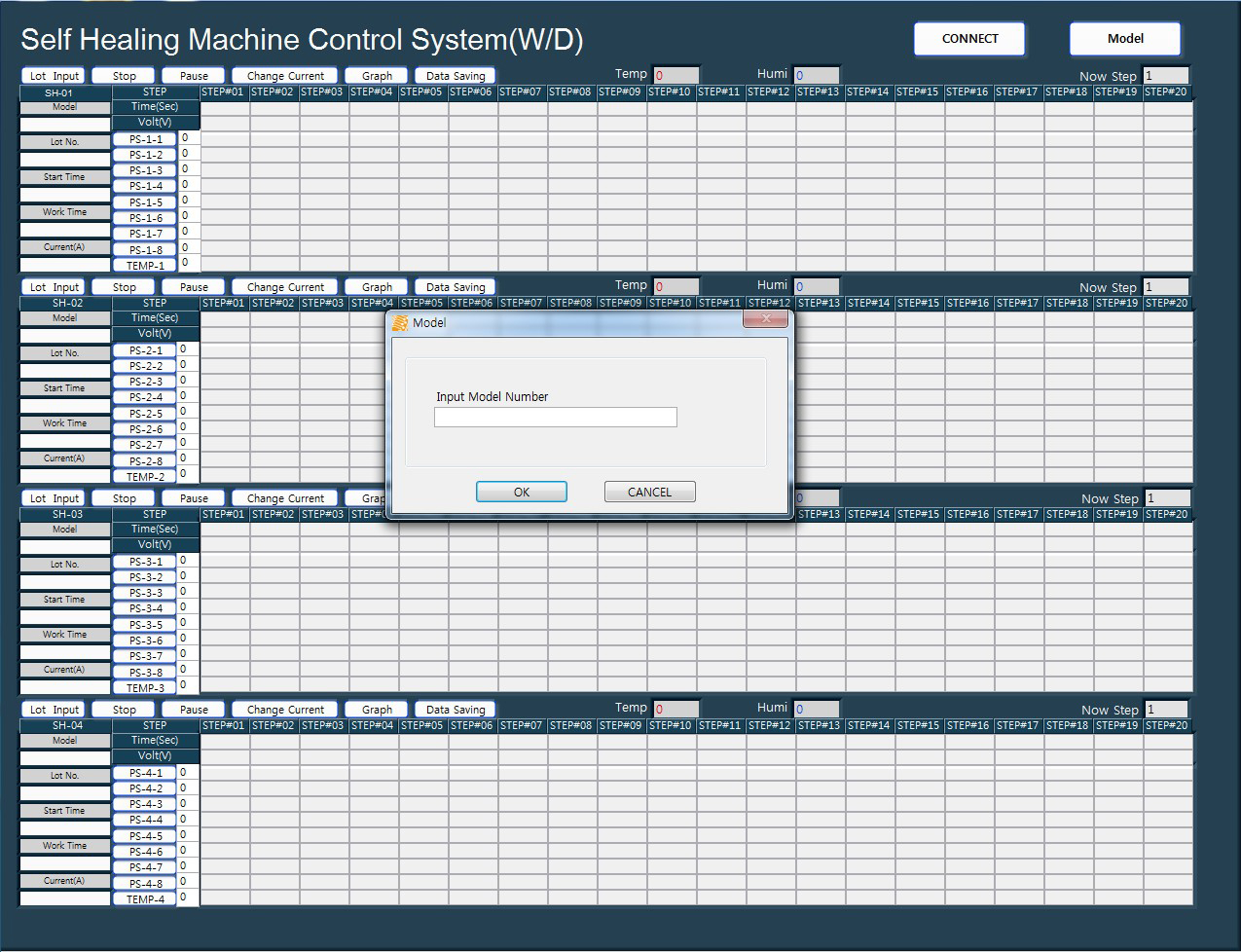The width and height of the screenshot is (1241, 952).
Task: Click Change Current for SH-01
Action: coord(285,76)
